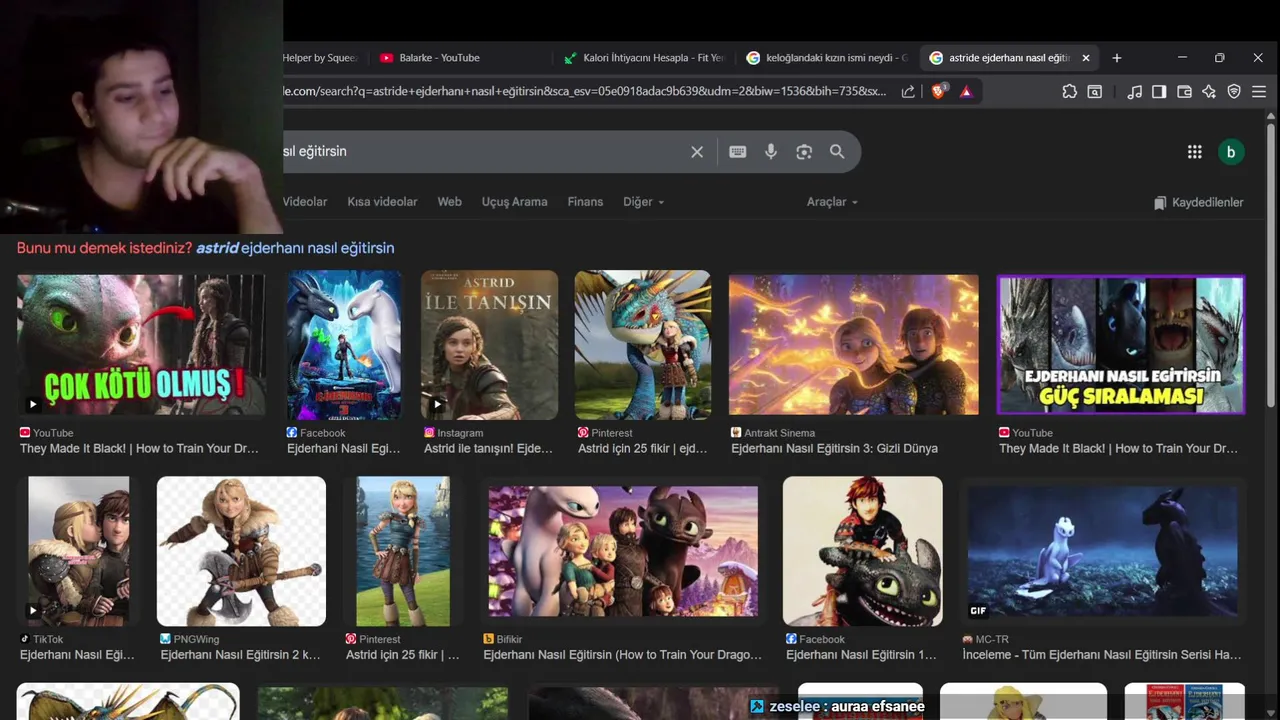Open Kaydedilenler saved items
The image size is (1280, 720).
coord(1198,202)
